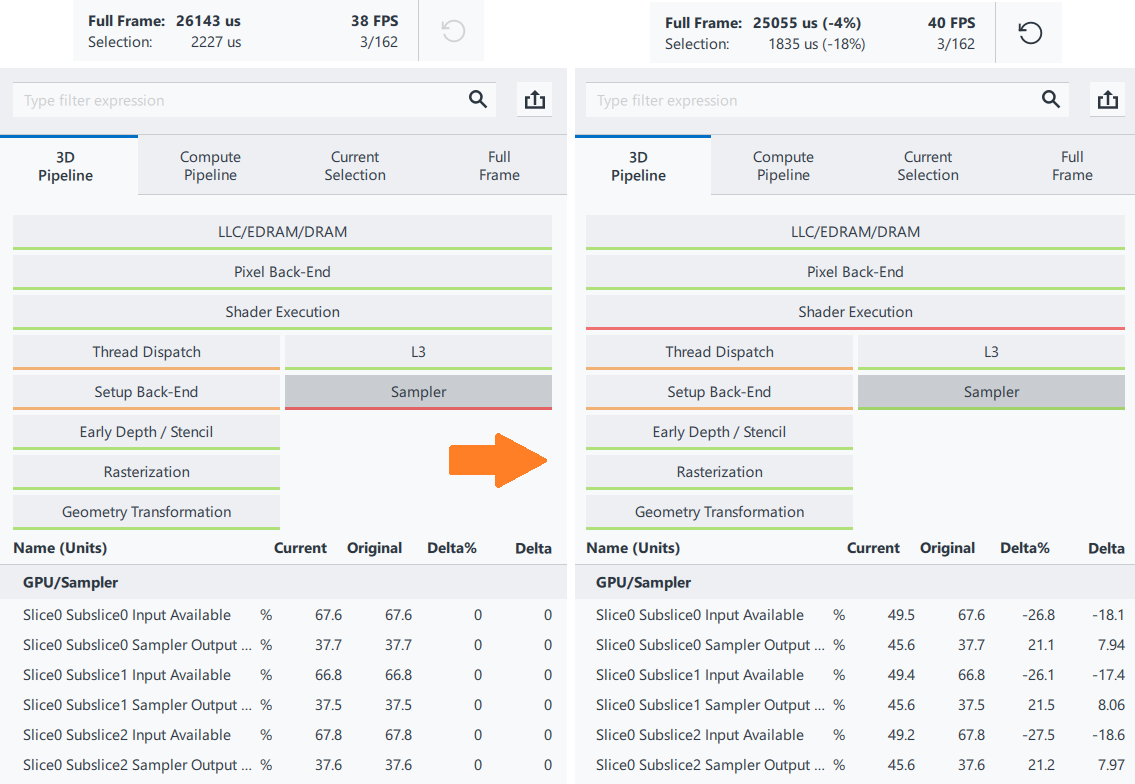Screen dimensions: 1135x784
Task: Select Shader Execution in the right pipeline
Action: 855,312
